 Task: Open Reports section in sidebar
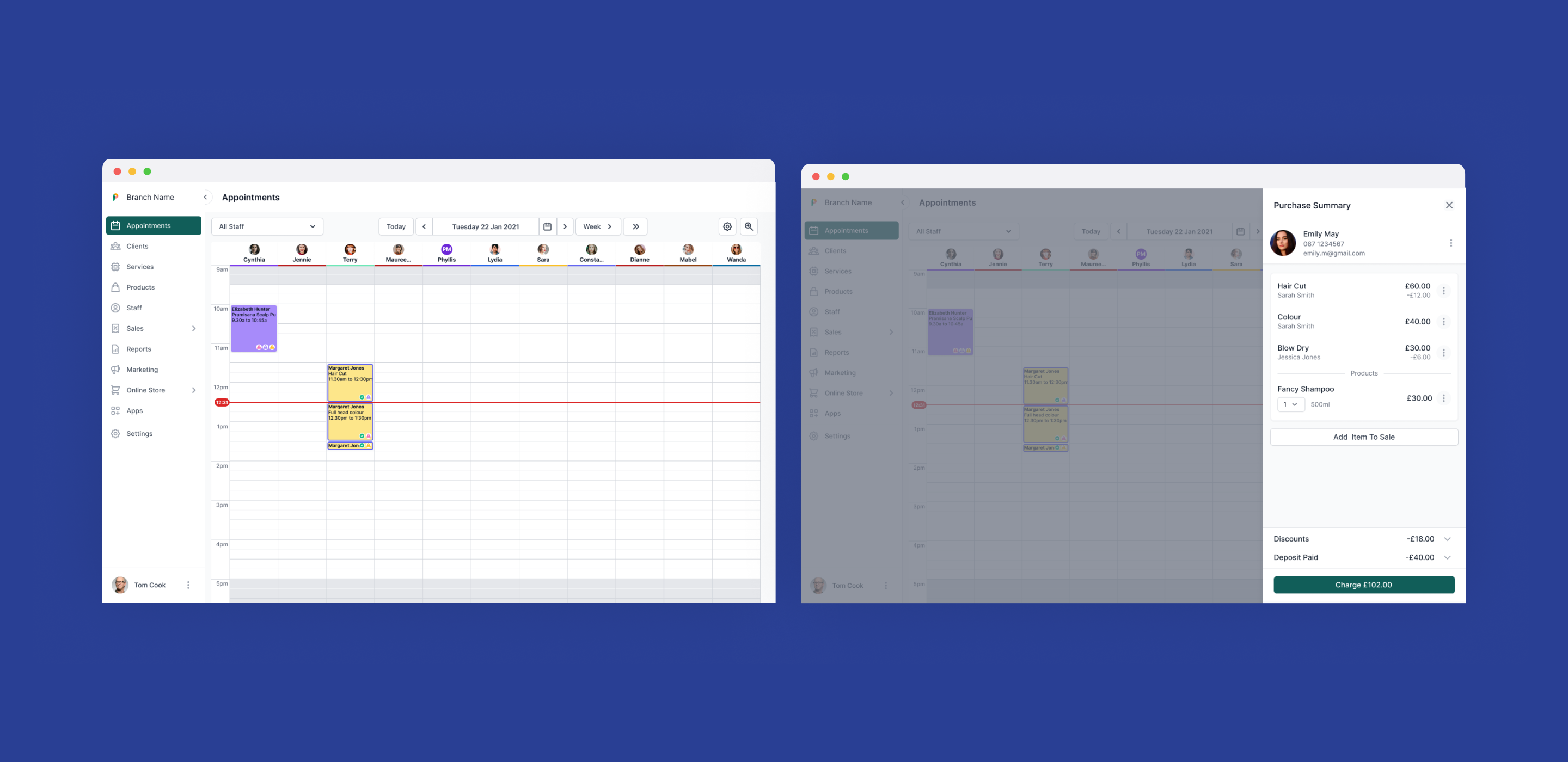point(139,349)
